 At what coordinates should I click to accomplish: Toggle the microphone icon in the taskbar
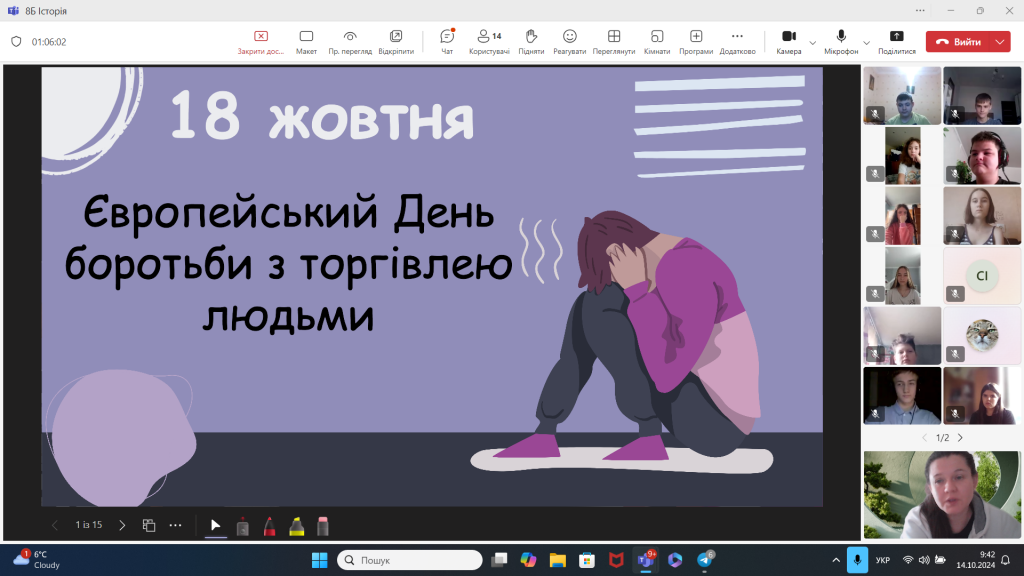click(x=858, y=560)
